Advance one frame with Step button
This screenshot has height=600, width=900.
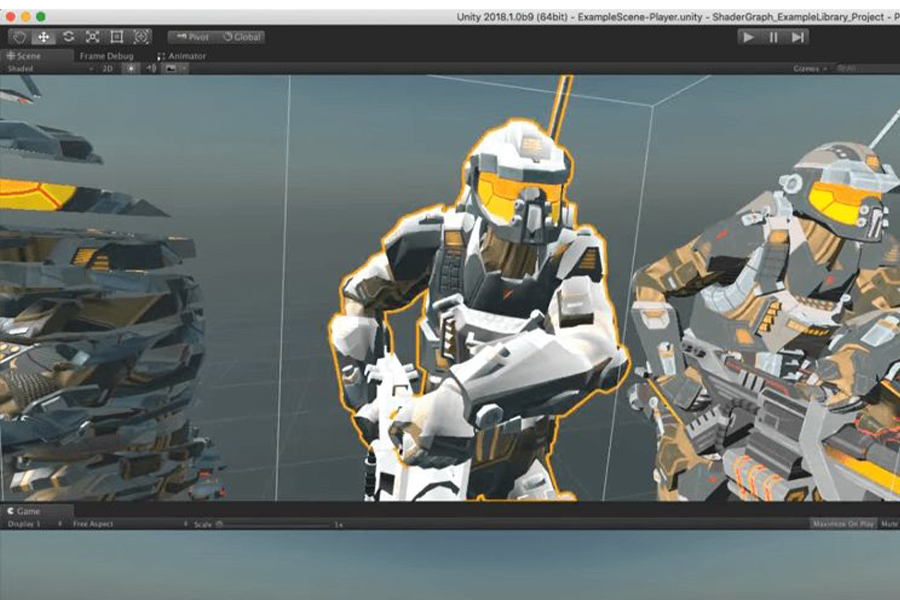click(797, 37)
